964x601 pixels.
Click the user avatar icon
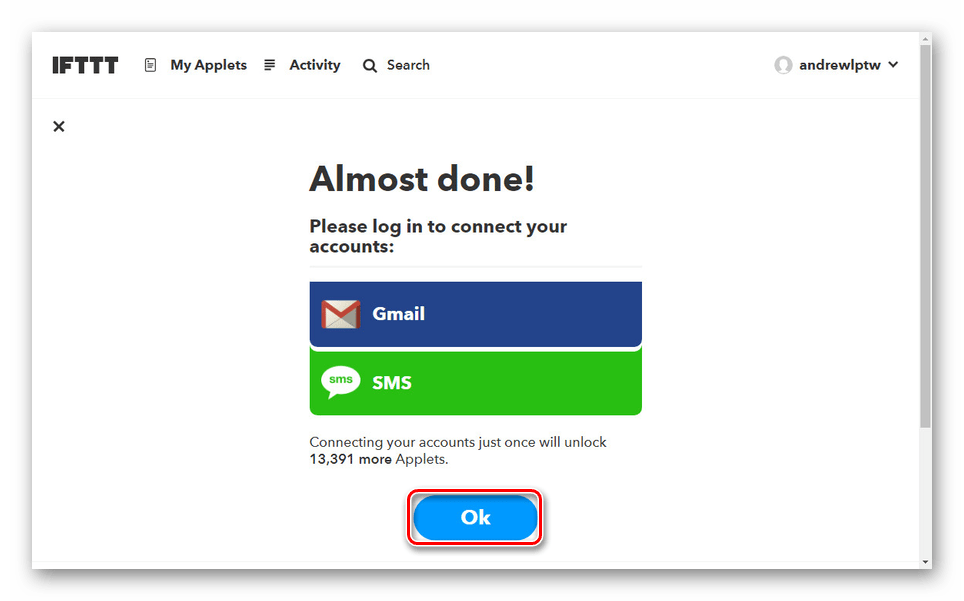tap(783, 65)
